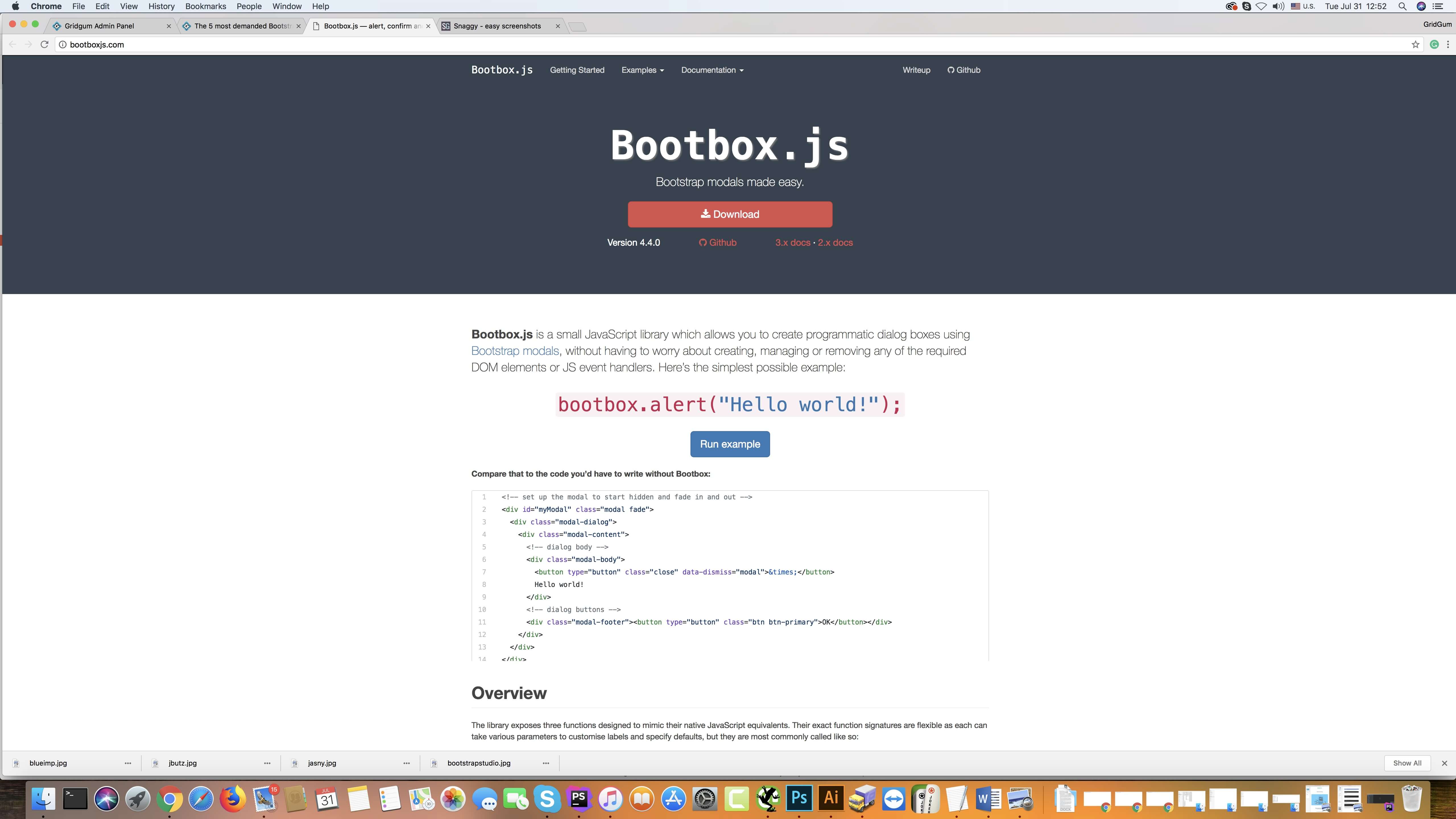
Task: Open Safari from the dock
Action: coord(201,799)
